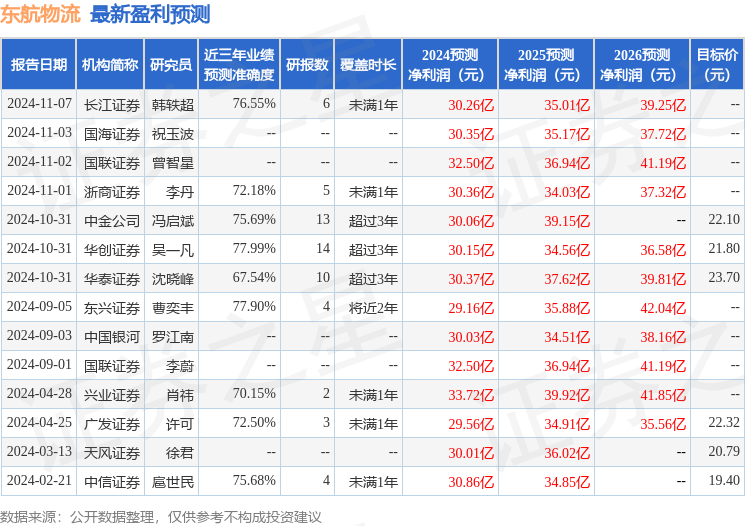Click analyst name 沈晓峰
The height and width of the screenshot is (526, 745).
coord(173,279)
